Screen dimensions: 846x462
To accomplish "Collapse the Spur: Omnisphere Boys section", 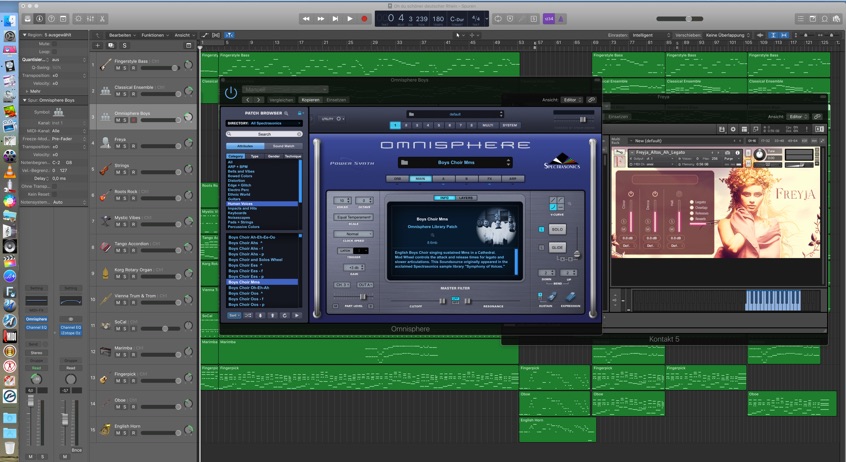I will click(24, 100).
